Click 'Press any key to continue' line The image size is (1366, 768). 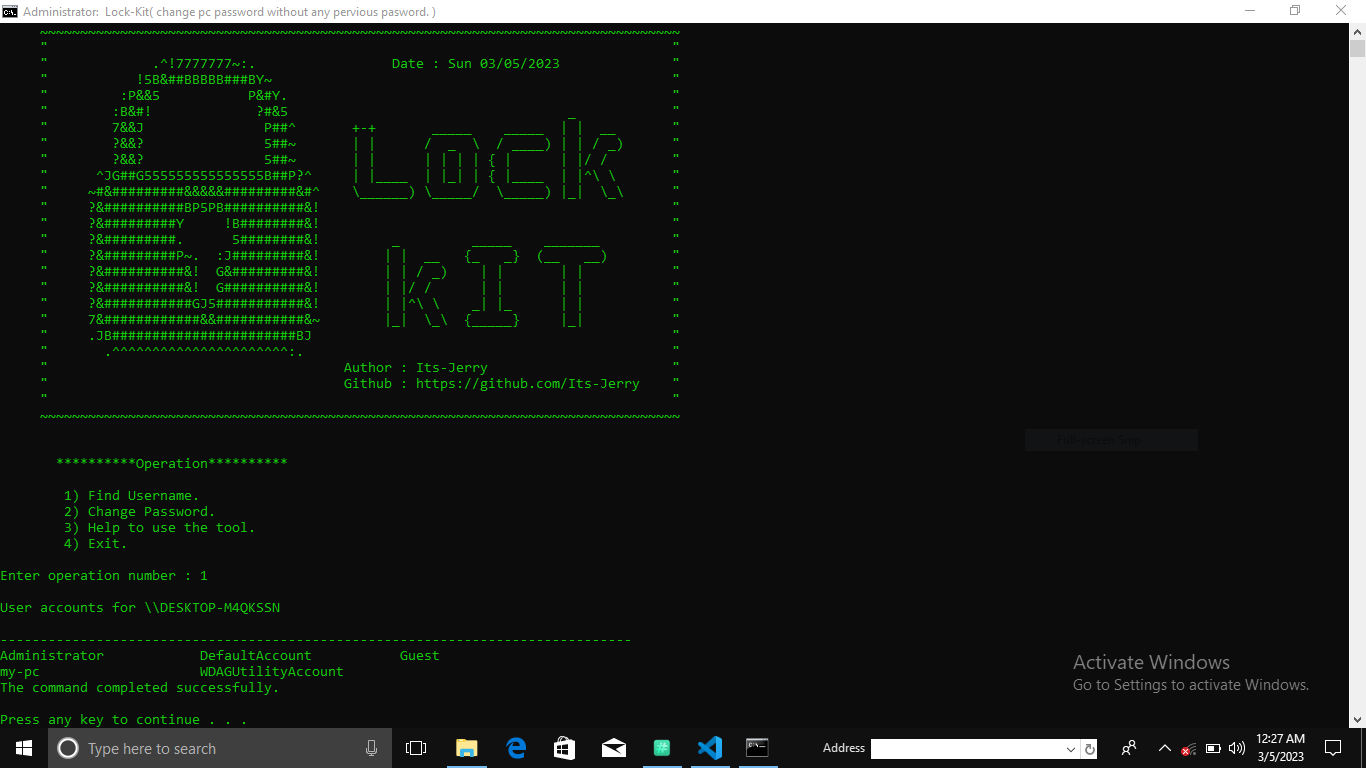(124, 719)
